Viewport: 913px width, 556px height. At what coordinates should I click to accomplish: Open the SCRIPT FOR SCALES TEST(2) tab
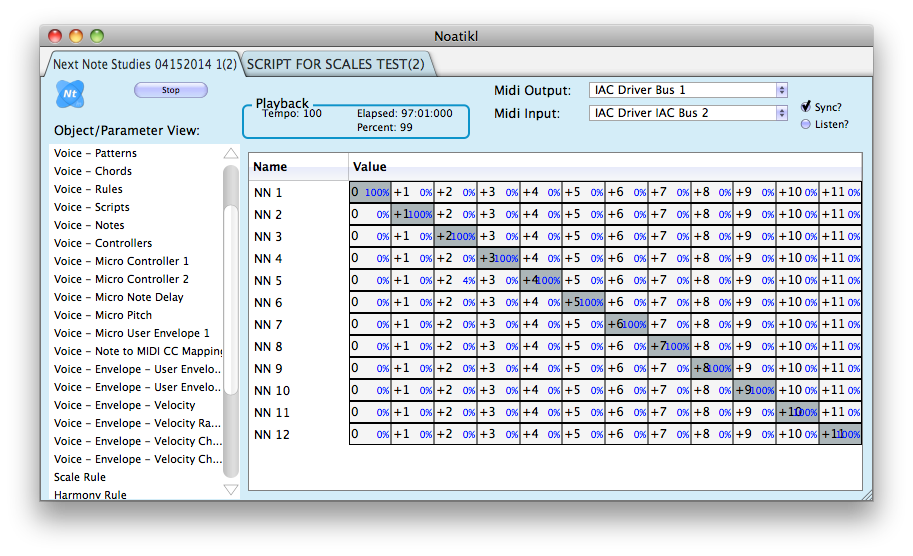pyautogui.click(x=336, y=64)
